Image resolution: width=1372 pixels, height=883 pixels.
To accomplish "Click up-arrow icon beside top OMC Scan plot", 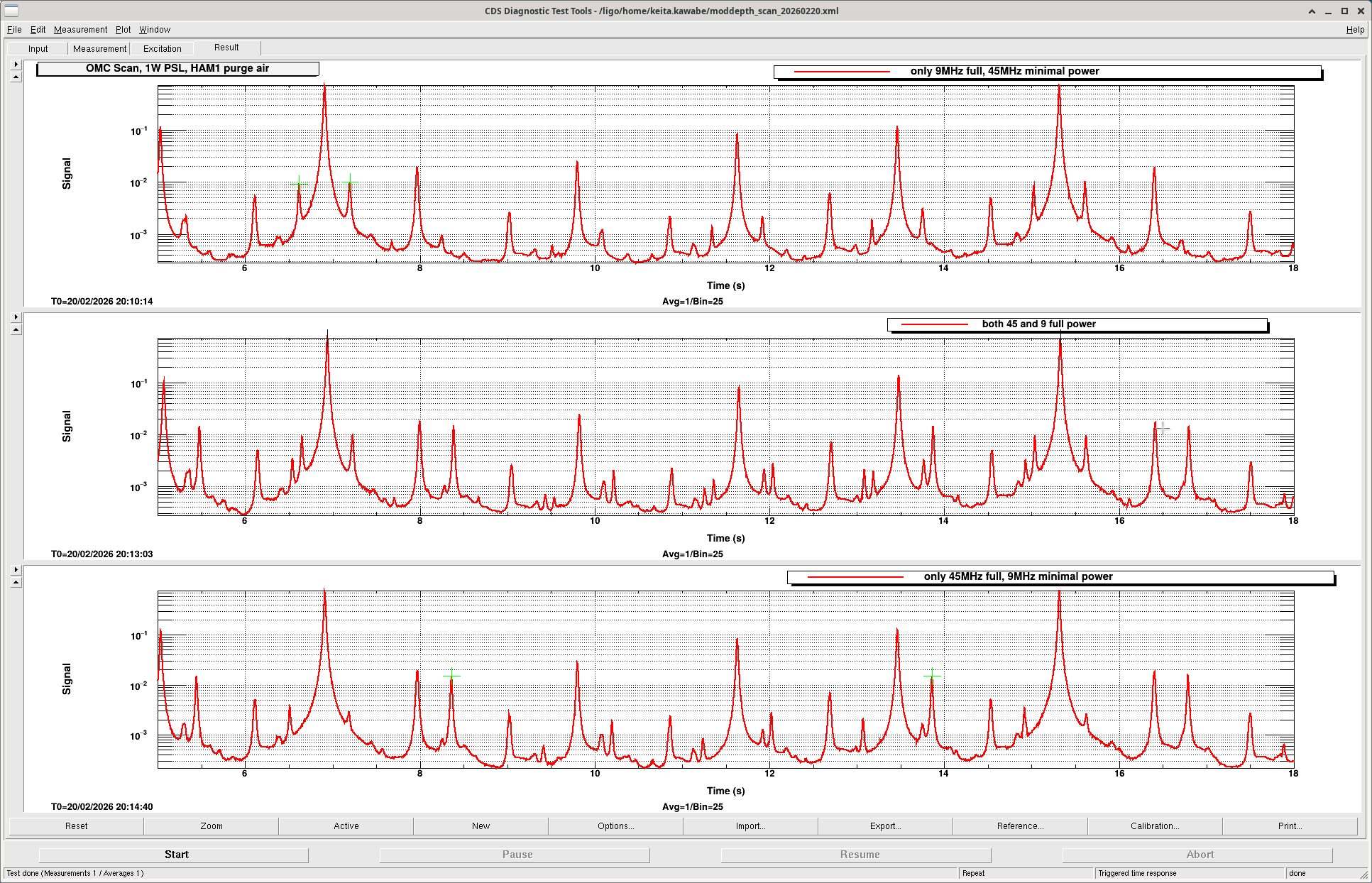I will pyautogui.click(x=16, y=77).
